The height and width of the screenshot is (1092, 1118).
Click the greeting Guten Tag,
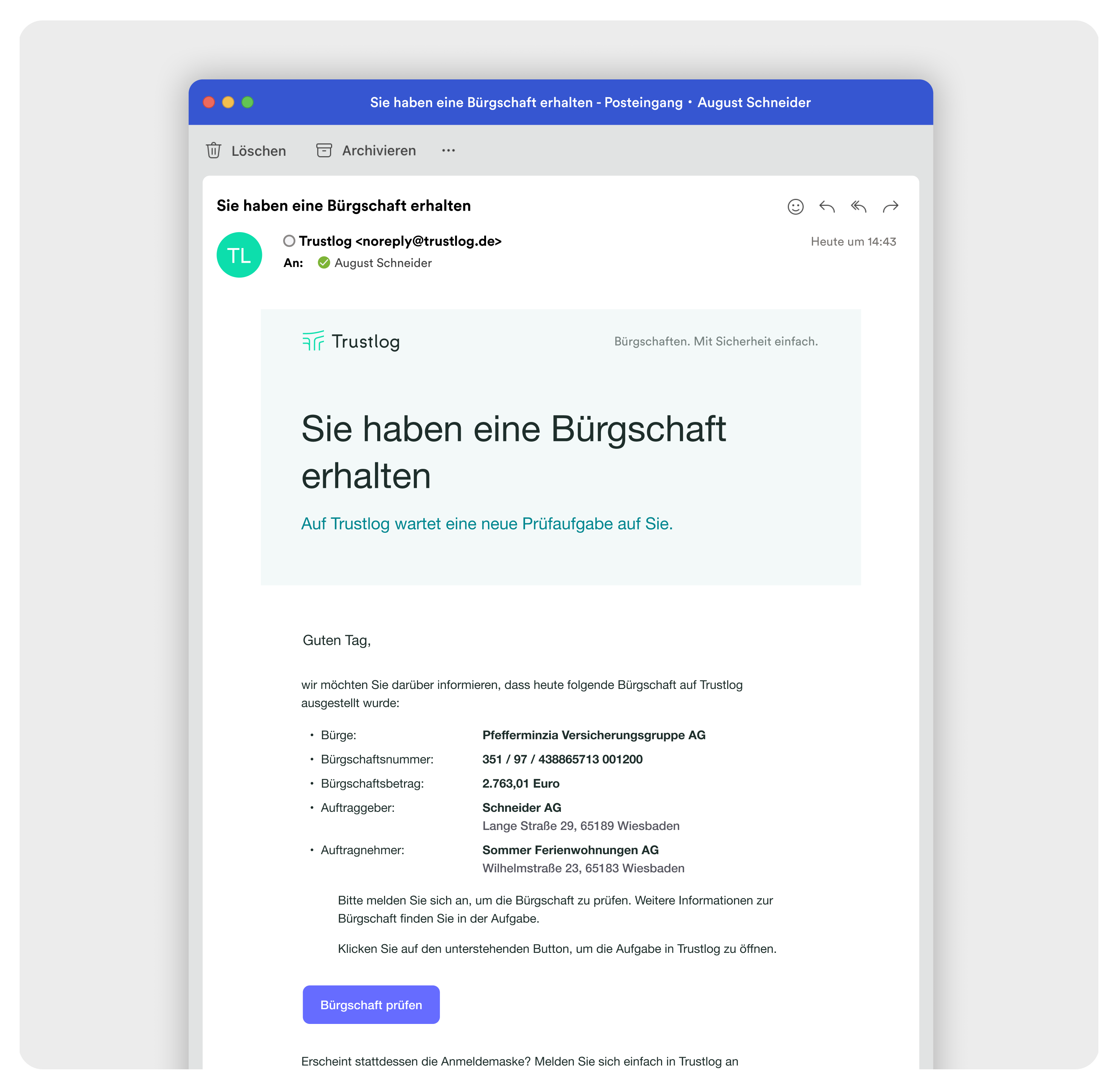click(336, 640)
